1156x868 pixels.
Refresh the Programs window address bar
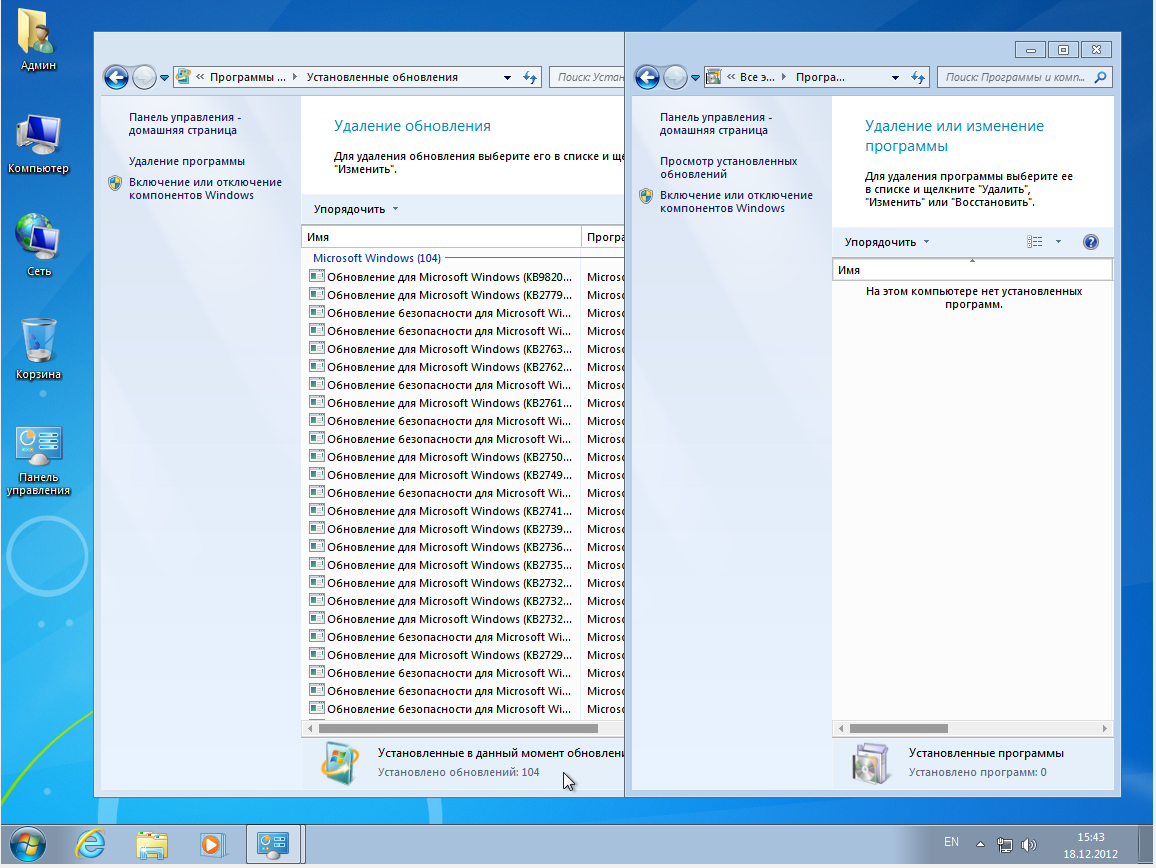pyautogui.click(x=918, y=77)
